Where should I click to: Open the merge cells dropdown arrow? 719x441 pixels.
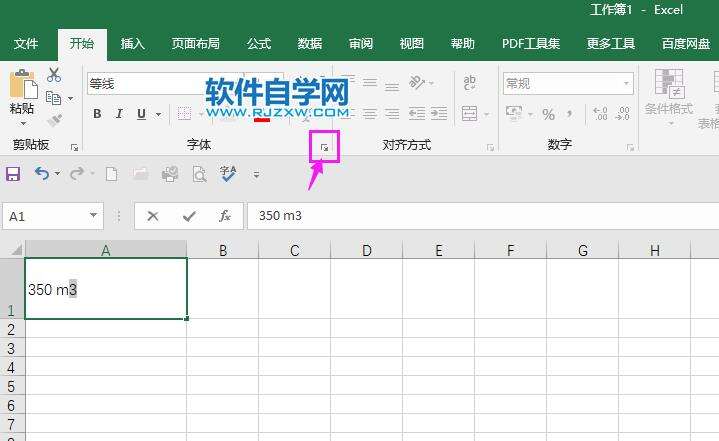487,114
